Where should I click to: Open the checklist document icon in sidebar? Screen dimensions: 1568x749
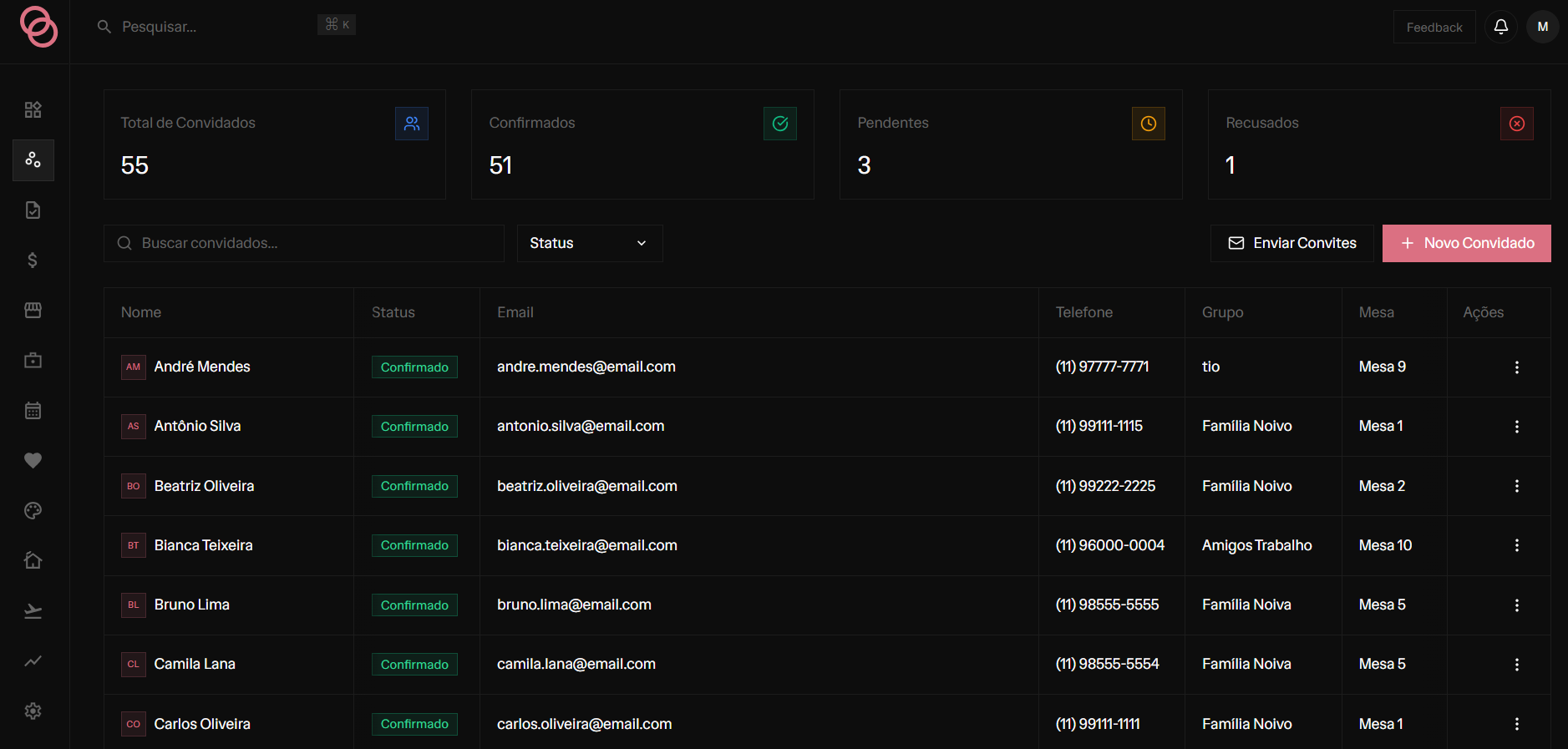33,210
